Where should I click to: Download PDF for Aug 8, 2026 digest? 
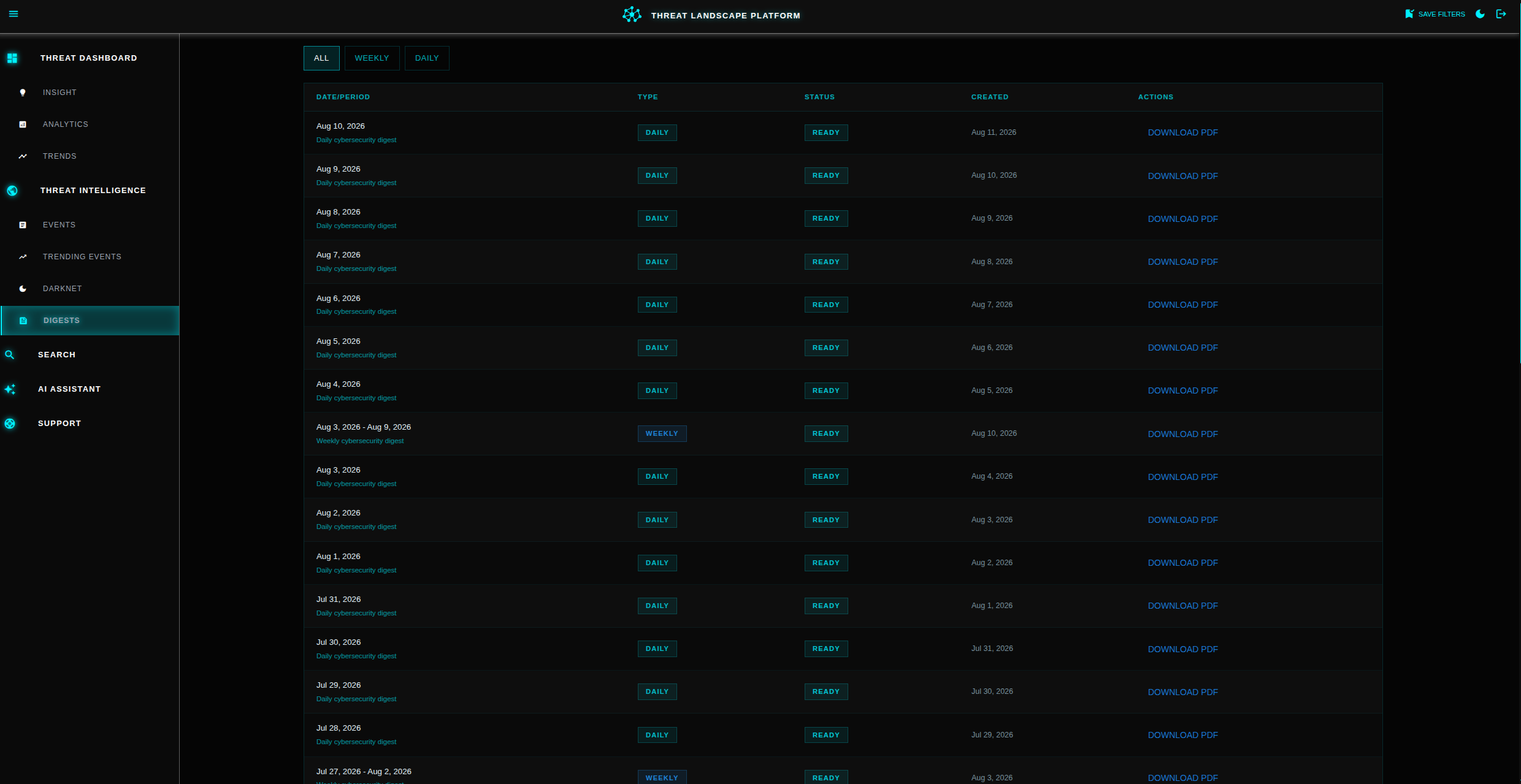coord(1182,219)
